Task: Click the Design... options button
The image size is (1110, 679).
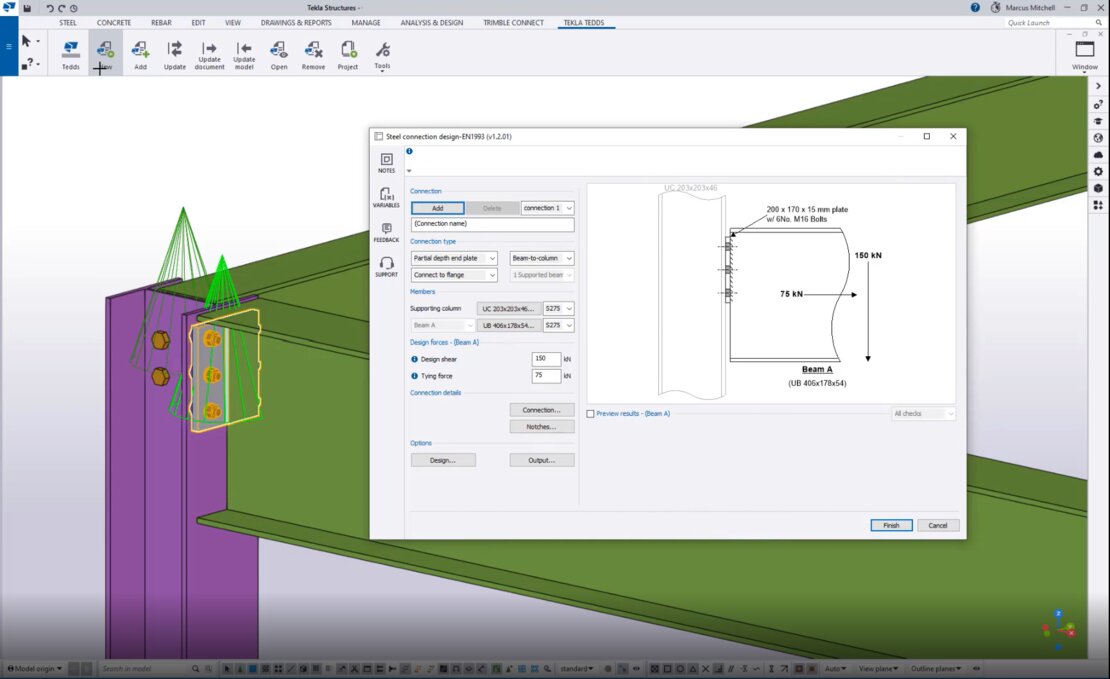Action: [443, 460]
